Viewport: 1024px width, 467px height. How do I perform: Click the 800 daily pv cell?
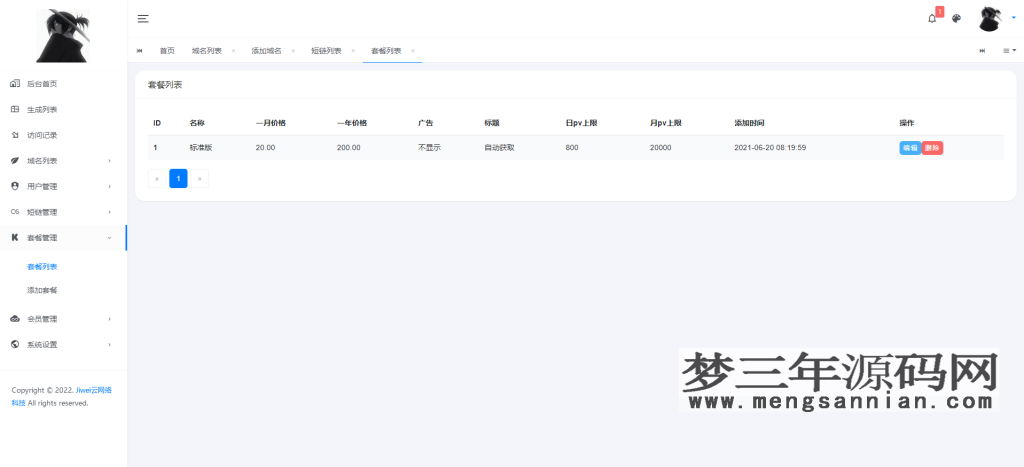click(x=572, y=148)
